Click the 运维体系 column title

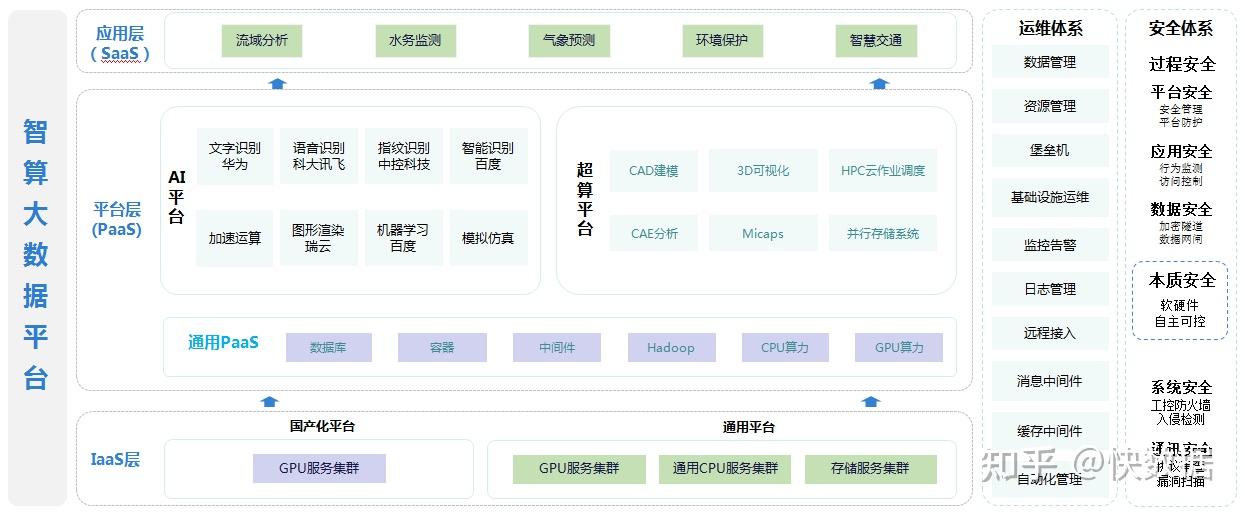click(x=1051, y=28)
